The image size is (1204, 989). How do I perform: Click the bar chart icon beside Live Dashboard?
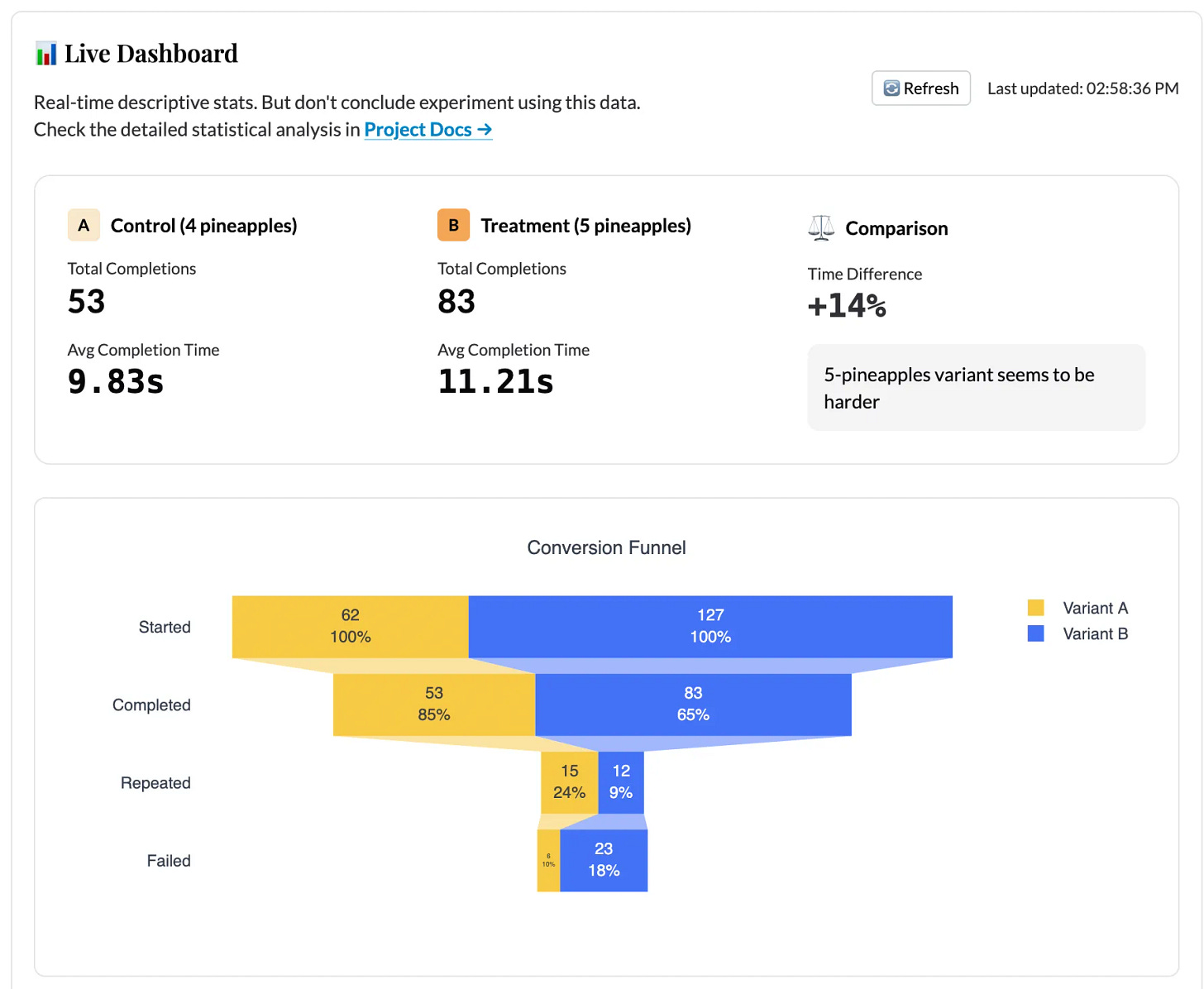click(x=45, y=53)
